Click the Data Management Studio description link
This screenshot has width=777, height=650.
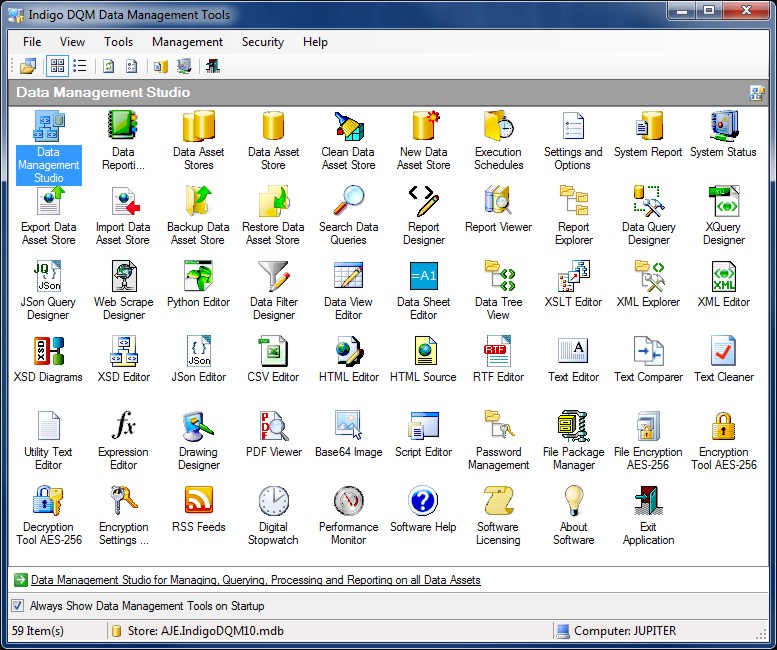255,580
